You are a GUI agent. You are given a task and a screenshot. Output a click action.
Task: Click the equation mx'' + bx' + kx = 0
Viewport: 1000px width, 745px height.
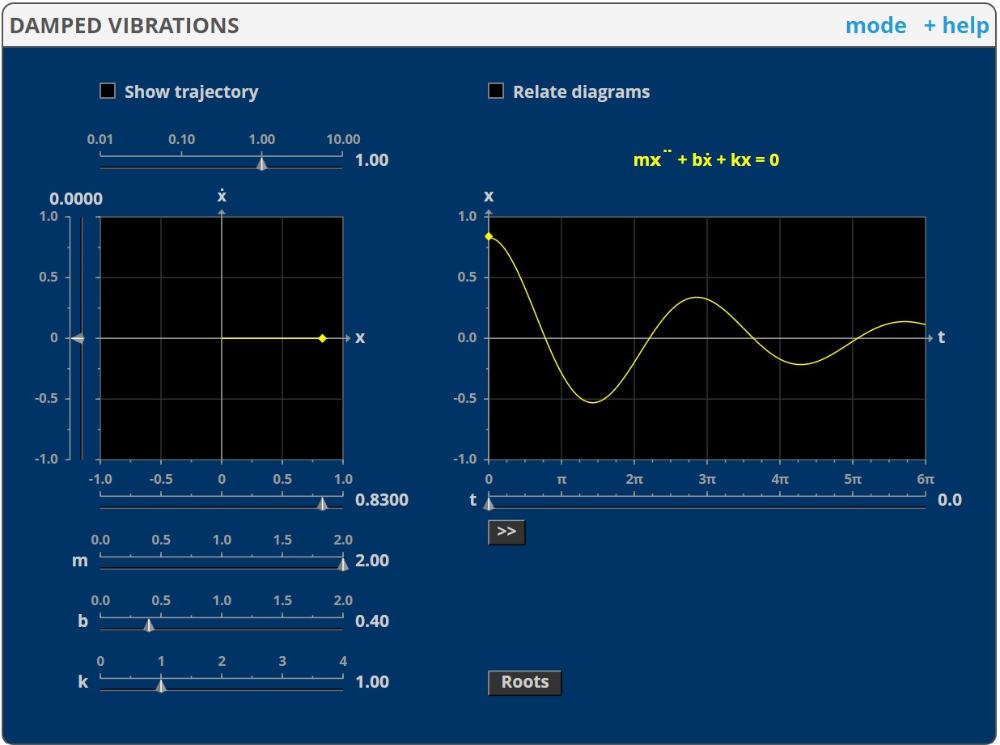click(x=705, y=159)
